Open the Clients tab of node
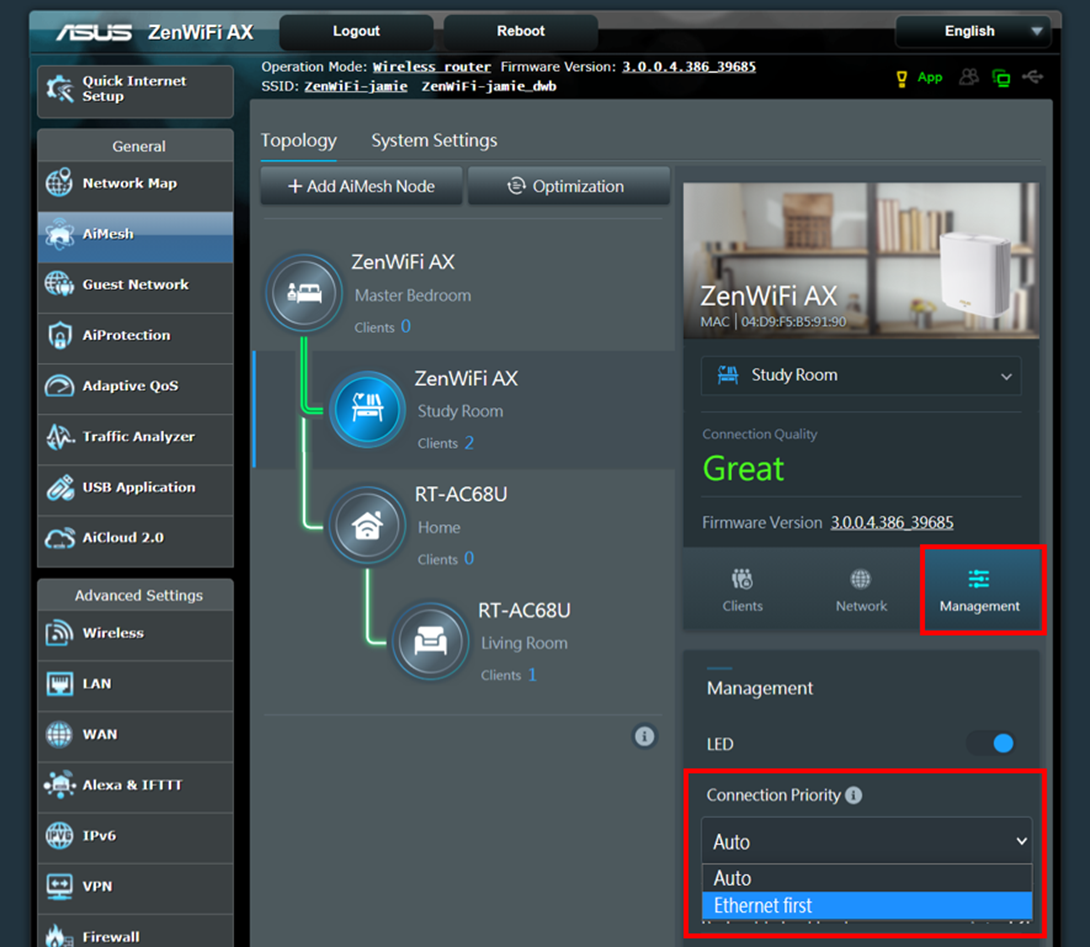 point(742,590)
